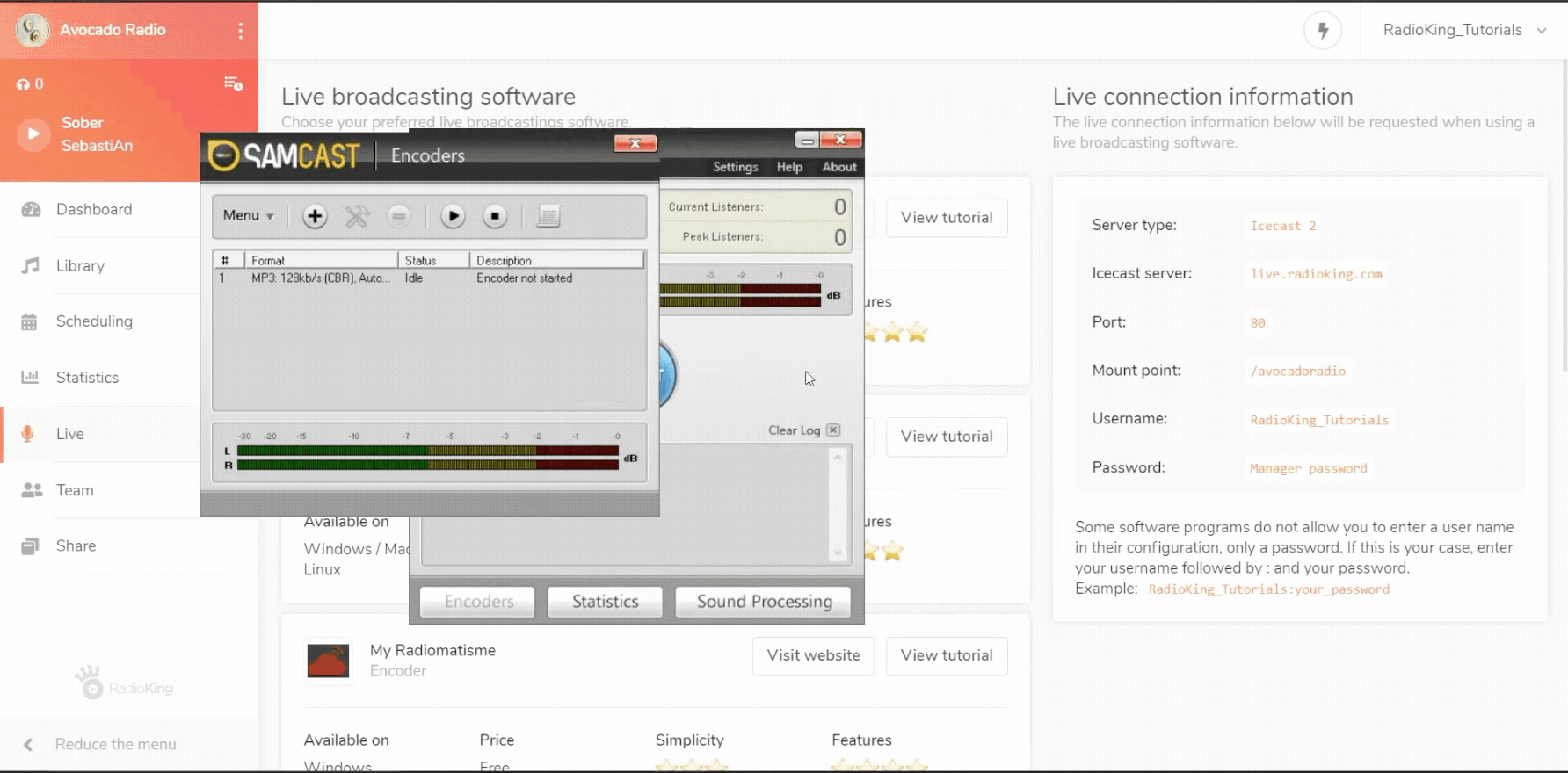Open the encoder log view icon

548,216
